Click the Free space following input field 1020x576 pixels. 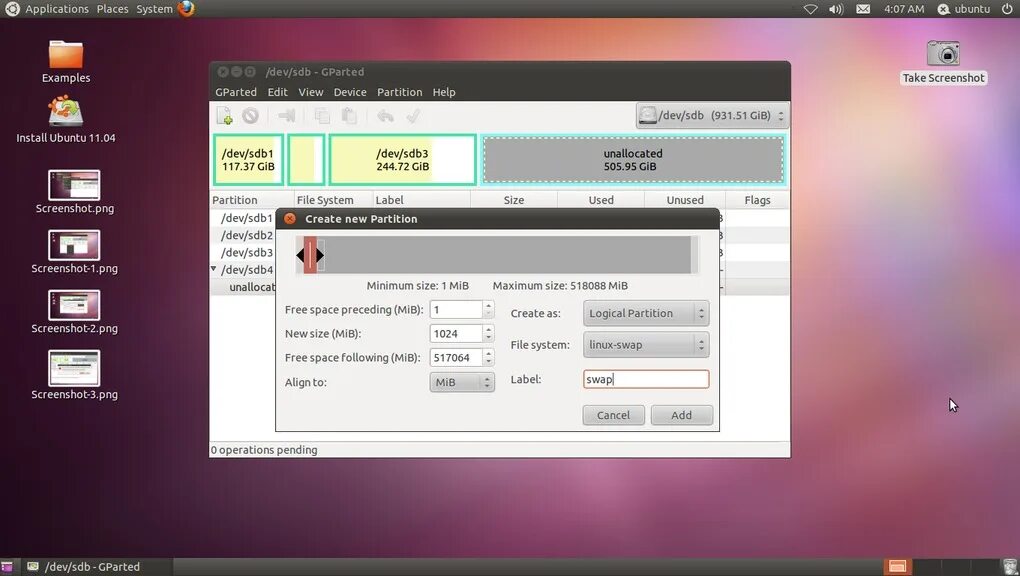click(x=457, y=357)
